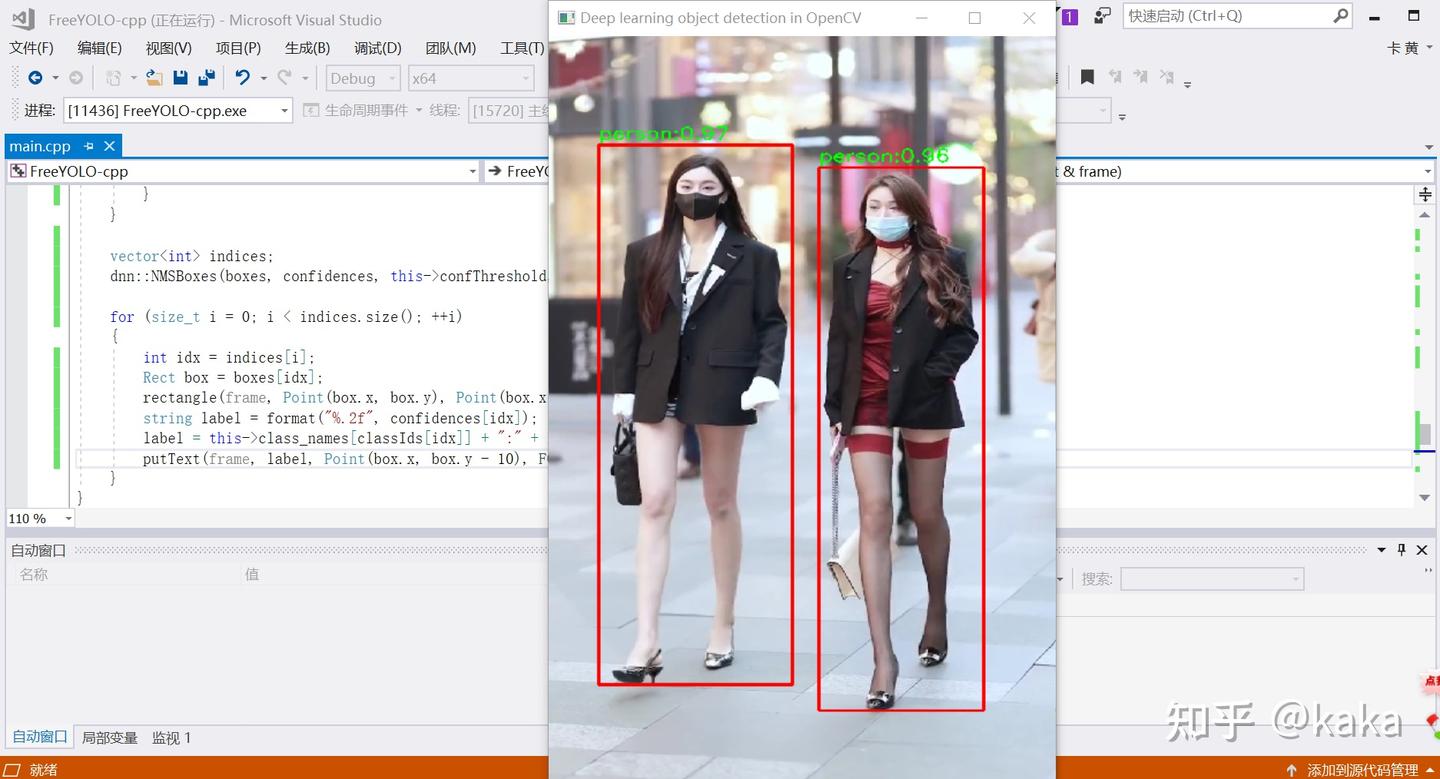Switch to the 局部变量 tab
The height and width of the screenshot is (779, 1440).
[110, 737]
